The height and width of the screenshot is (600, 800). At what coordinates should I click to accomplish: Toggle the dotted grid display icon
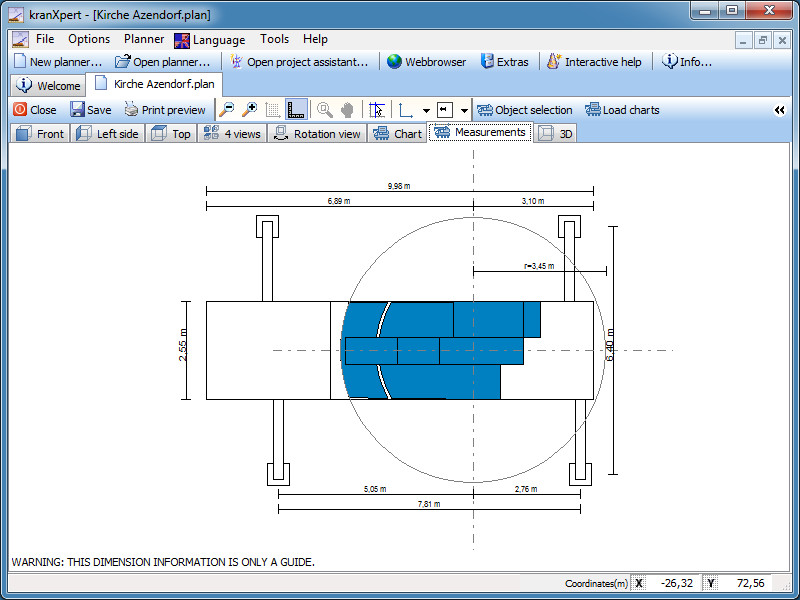click(273, 110)
